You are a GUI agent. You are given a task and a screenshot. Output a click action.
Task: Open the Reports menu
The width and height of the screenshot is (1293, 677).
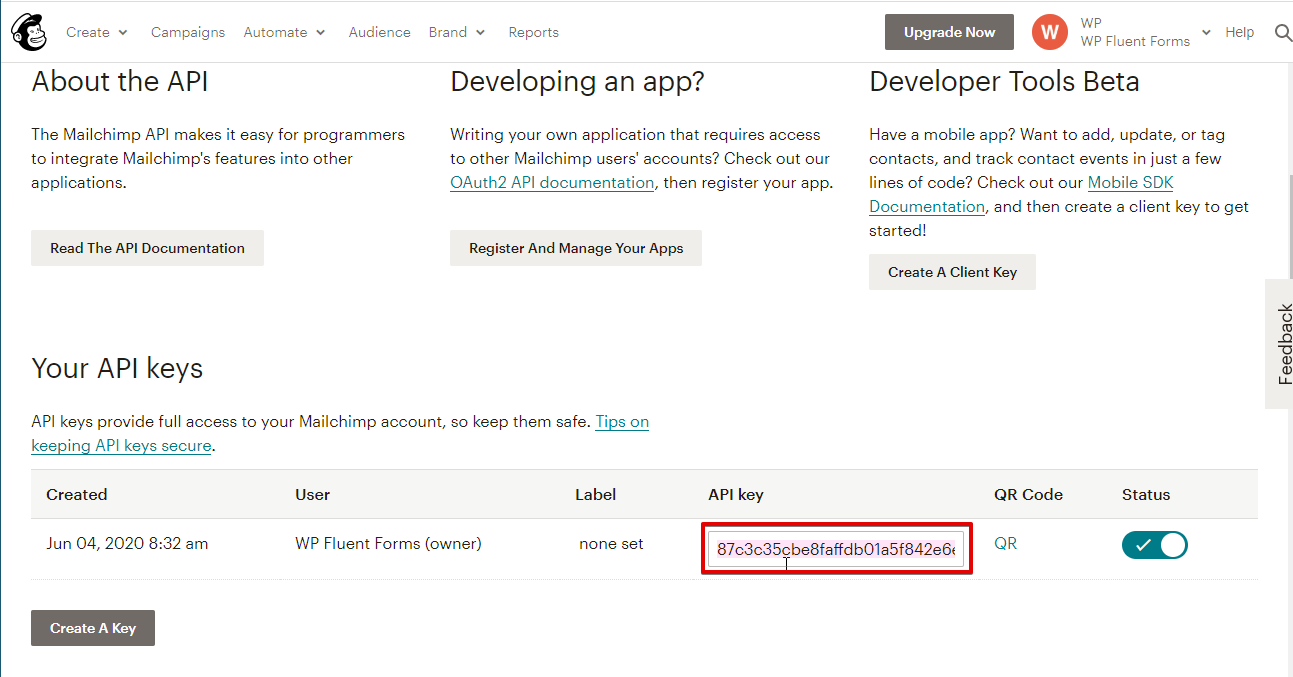click(533, 32)
